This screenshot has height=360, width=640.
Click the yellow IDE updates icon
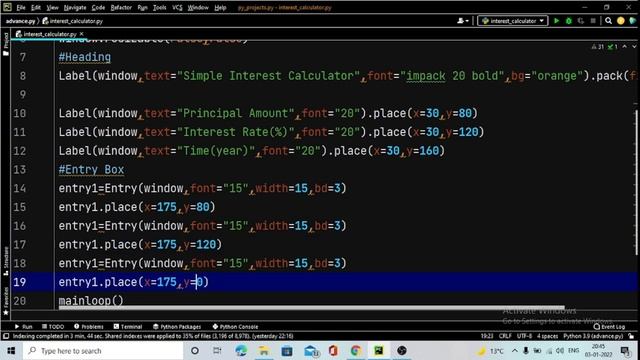click(621, 21)
